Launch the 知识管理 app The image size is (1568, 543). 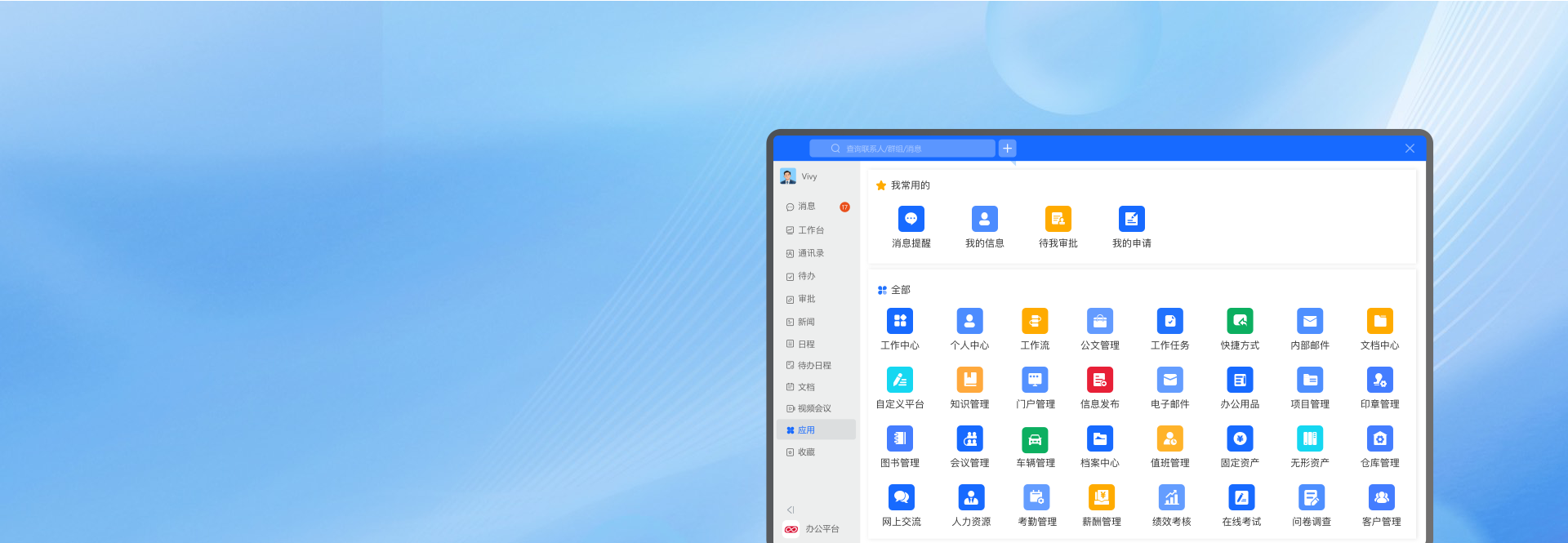click(969, 381)
